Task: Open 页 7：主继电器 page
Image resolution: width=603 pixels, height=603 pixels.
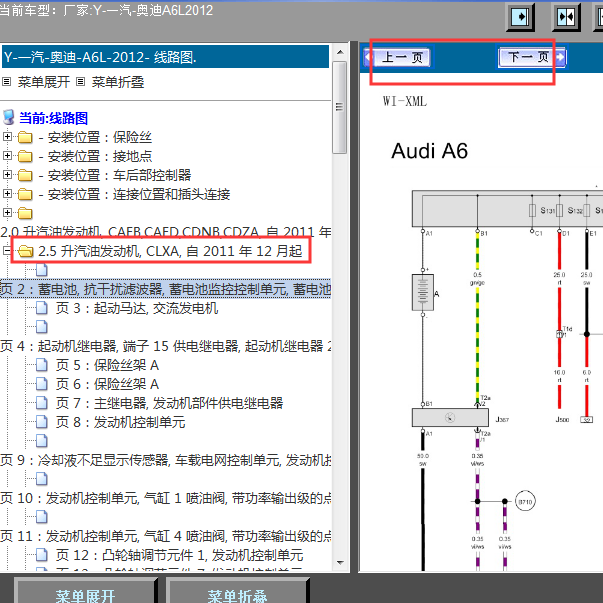Action: 170,403
